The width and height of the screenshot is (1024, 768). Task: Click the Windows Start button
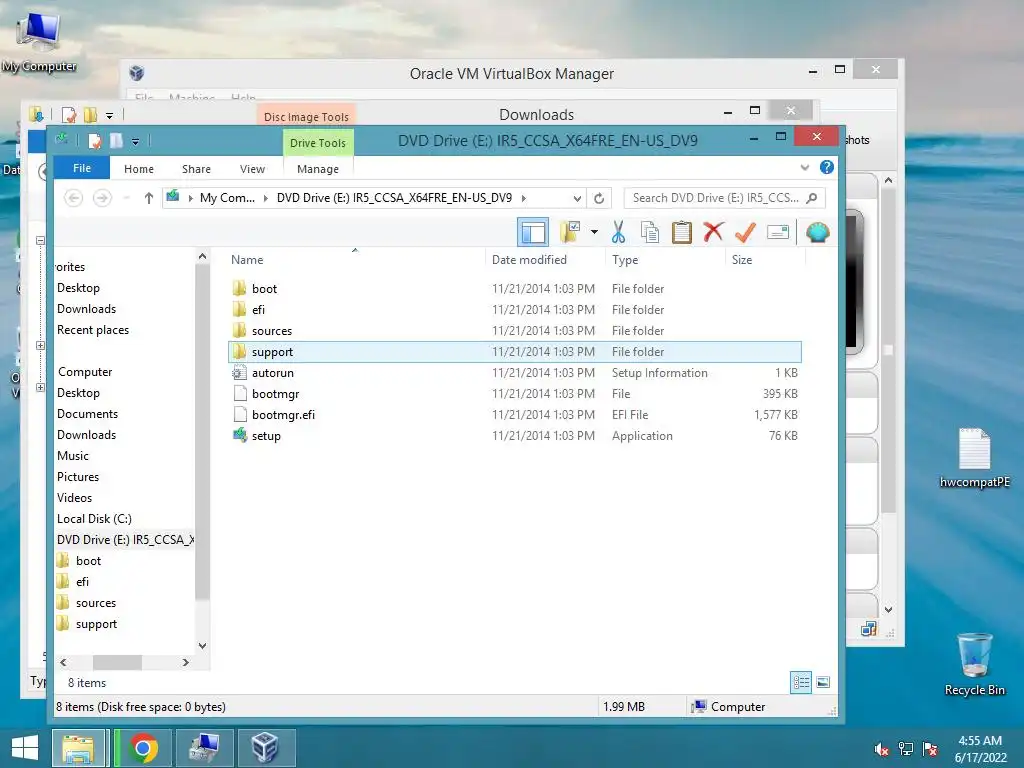[25, 747]
